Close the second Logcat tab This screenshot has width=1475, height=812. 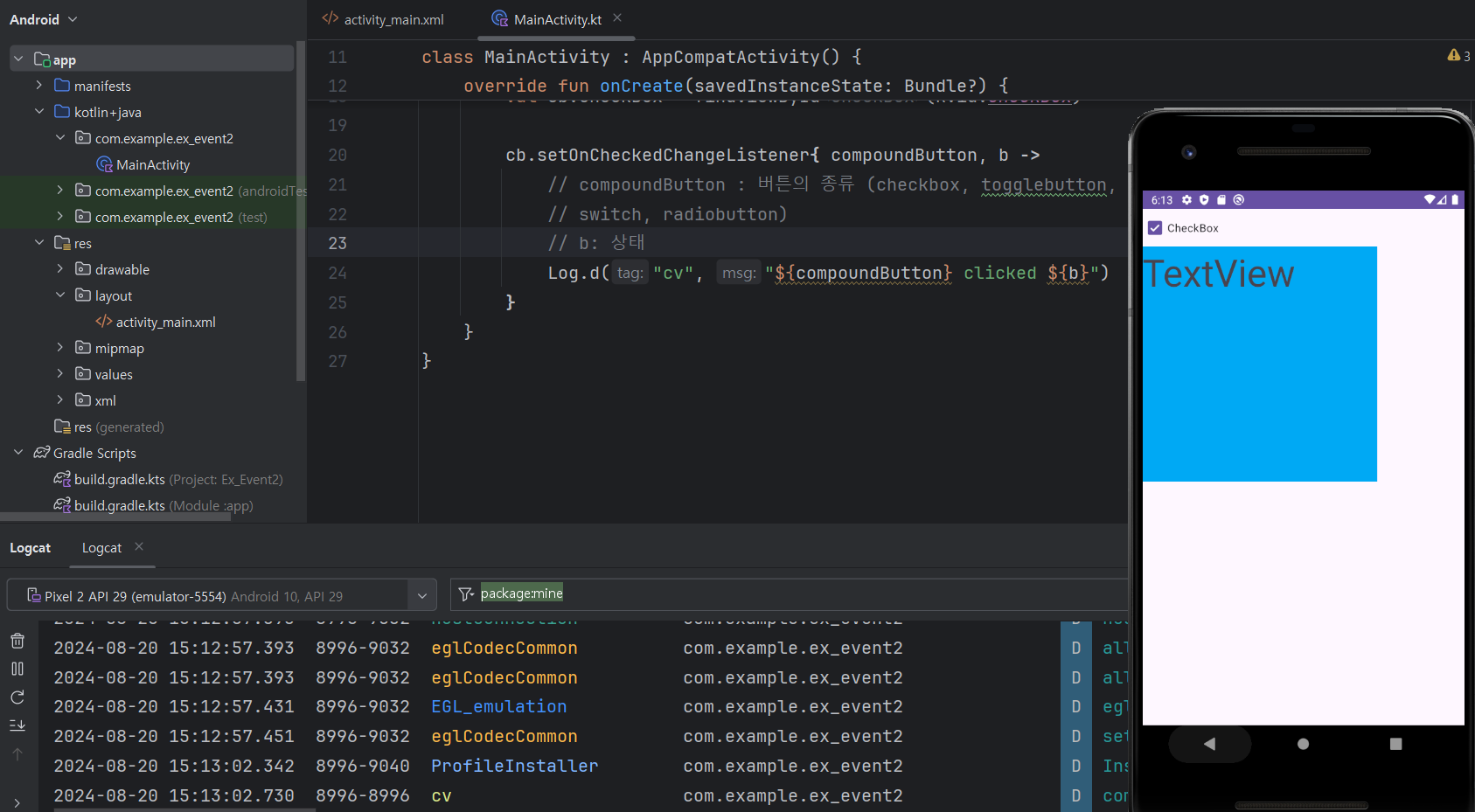pos(139,547)
